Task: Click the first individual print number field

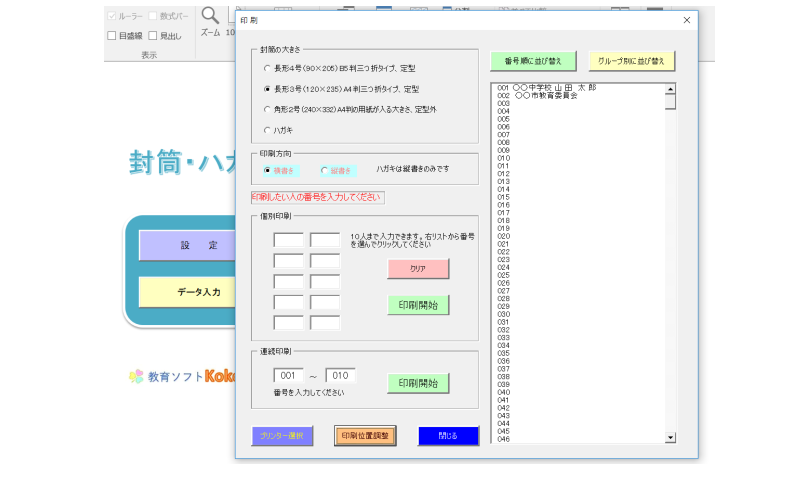Action: tap(289, 240)
